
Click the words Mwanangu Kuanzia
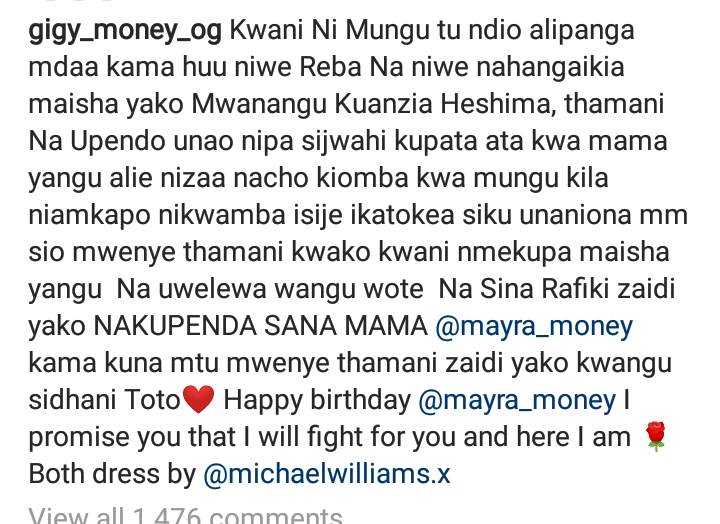tap(312, 104)
